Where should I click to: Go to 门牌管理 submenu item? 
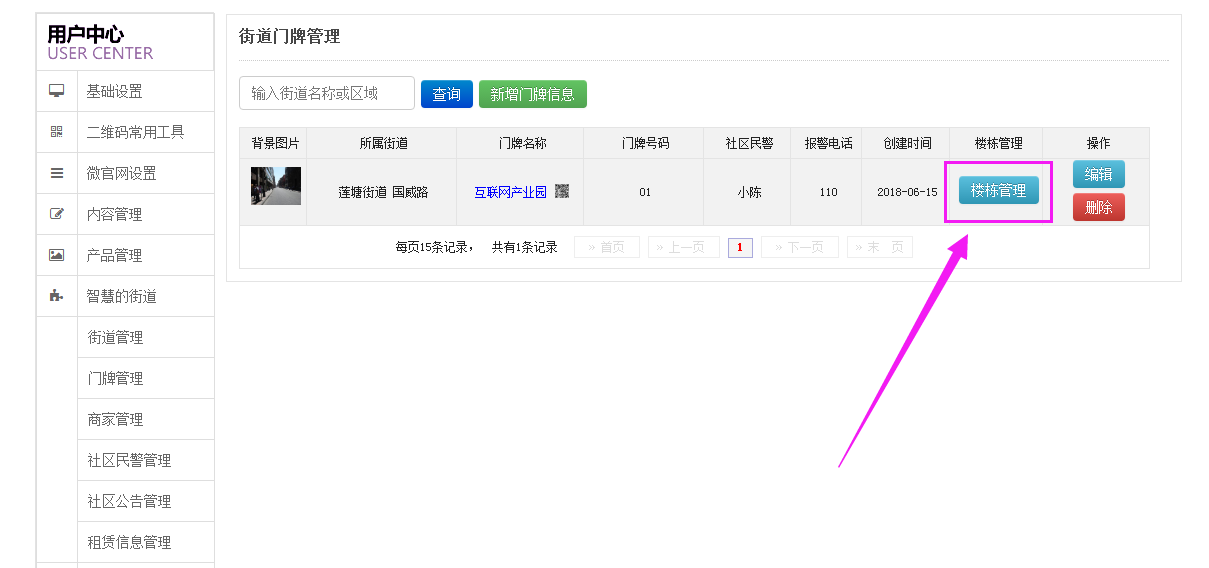coord(146,378)
